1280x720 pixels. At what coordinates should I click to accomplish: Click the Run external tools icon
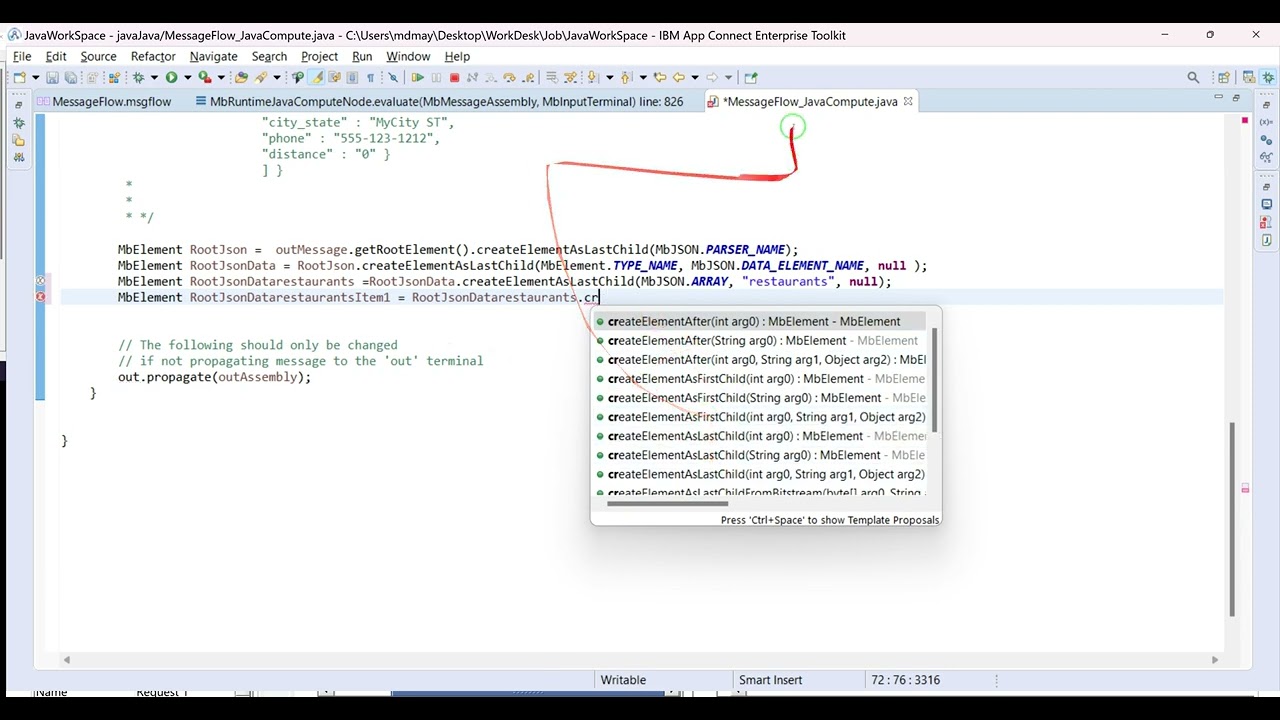(205, 77)
